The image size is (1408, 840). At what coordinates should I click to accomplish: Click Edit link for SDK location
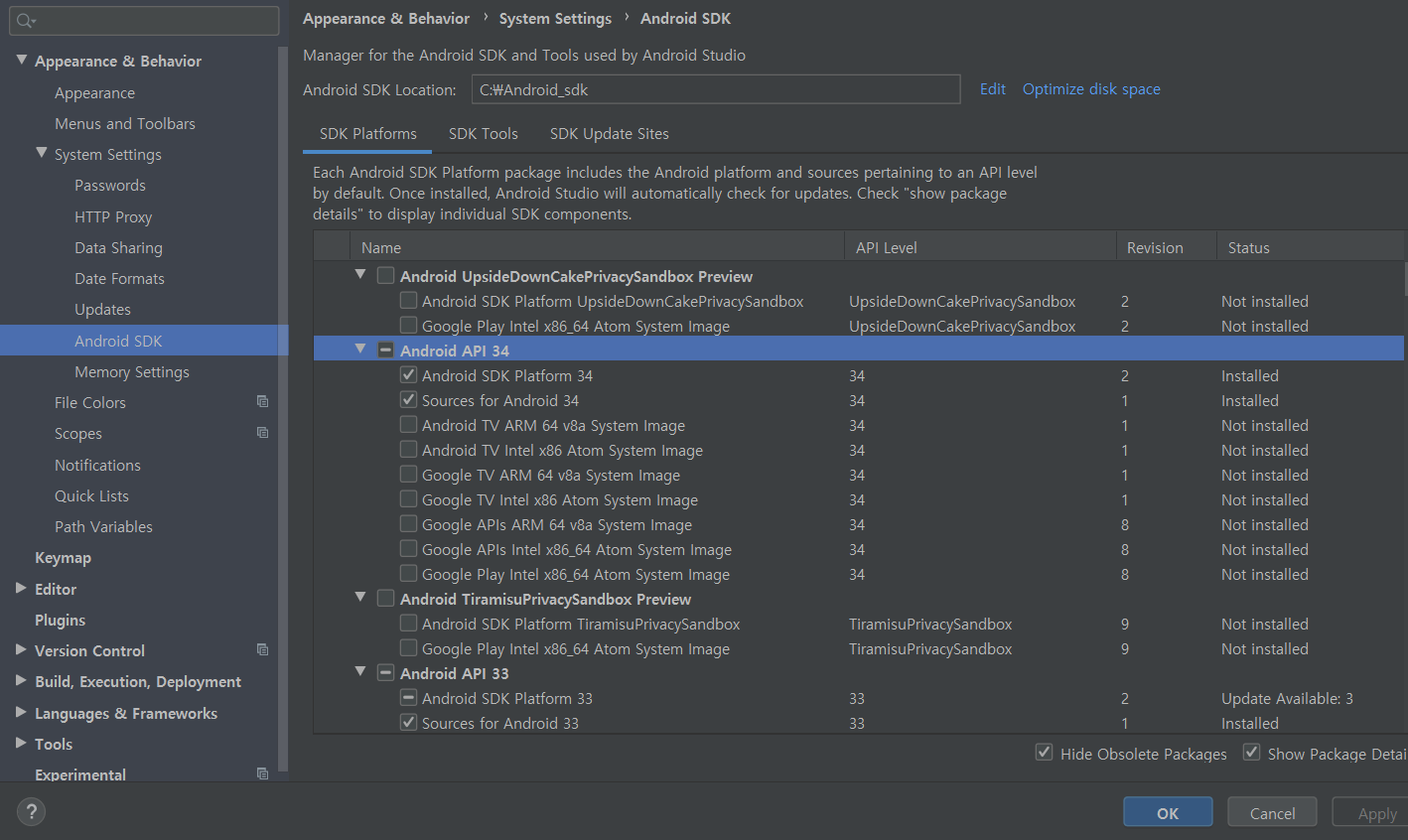pos(993,89)
